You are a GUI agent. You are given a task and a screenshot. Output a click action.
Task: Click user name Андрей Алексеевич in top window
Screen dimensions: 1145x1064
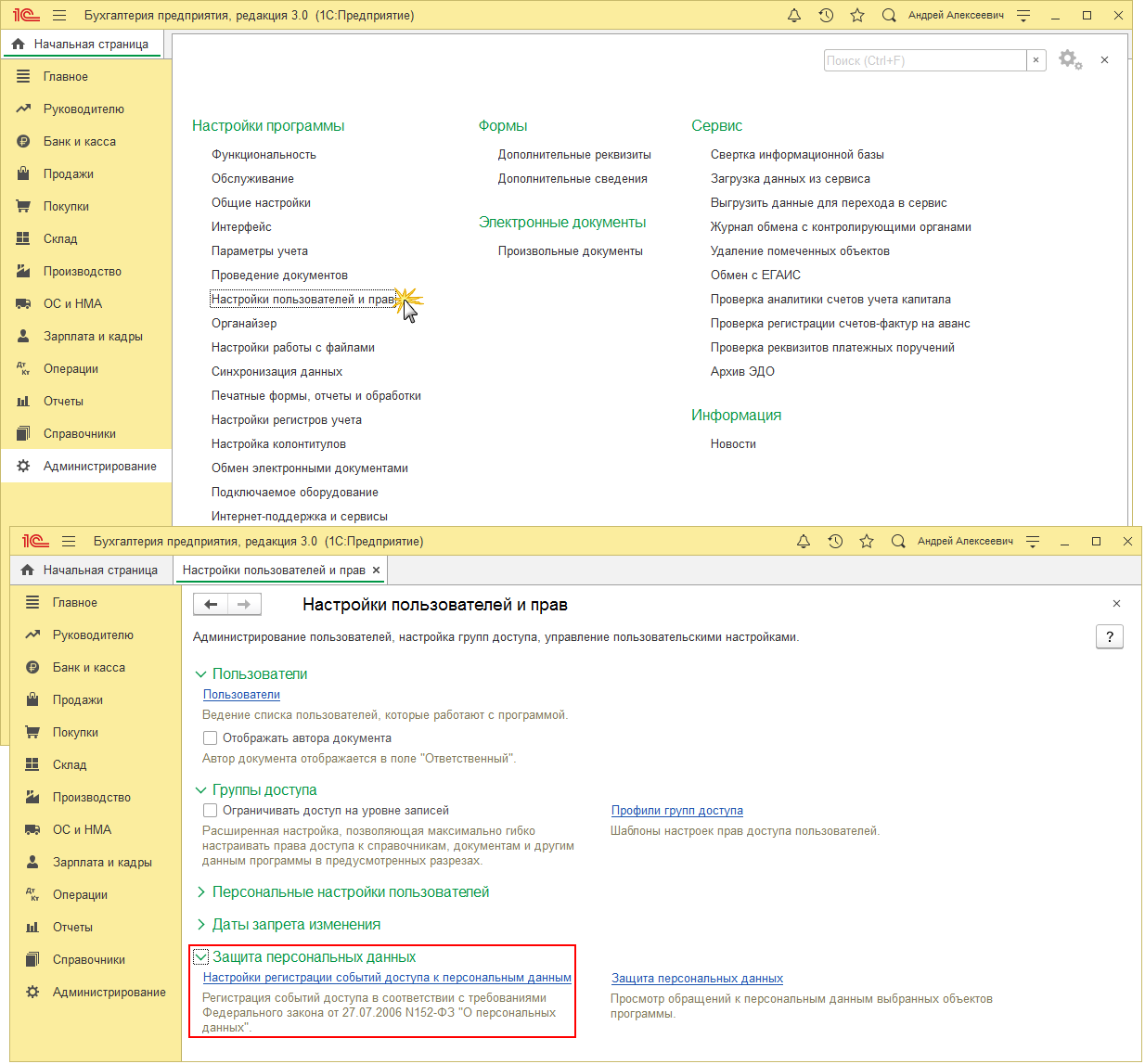(956, 16)
